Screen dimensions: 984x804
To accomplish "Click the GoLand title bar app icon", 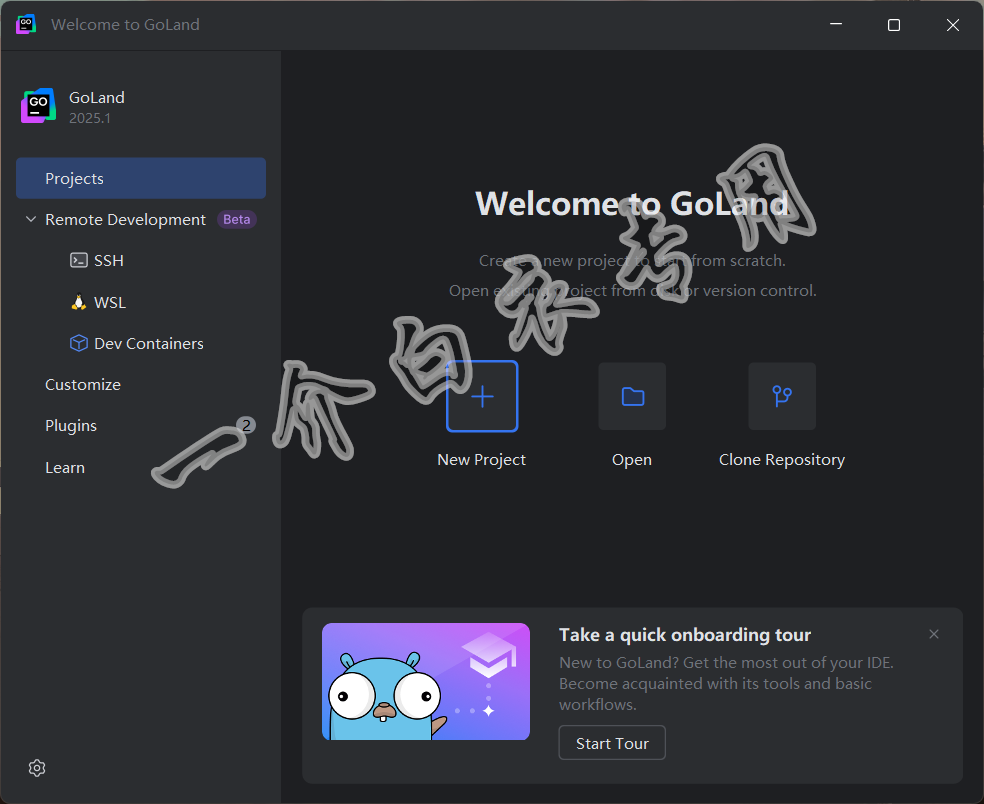I will tap(26, 24).
